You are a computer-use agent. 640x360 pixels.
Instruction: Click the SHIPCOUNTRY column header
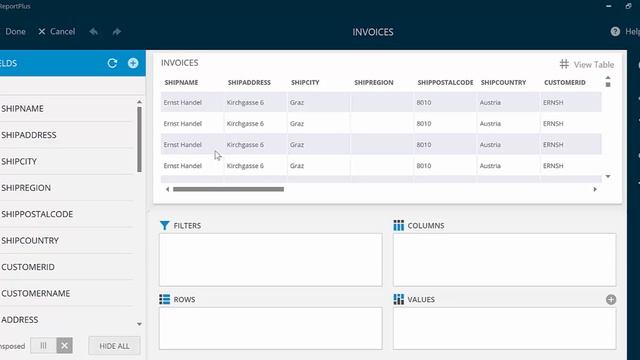pos(503,82)
